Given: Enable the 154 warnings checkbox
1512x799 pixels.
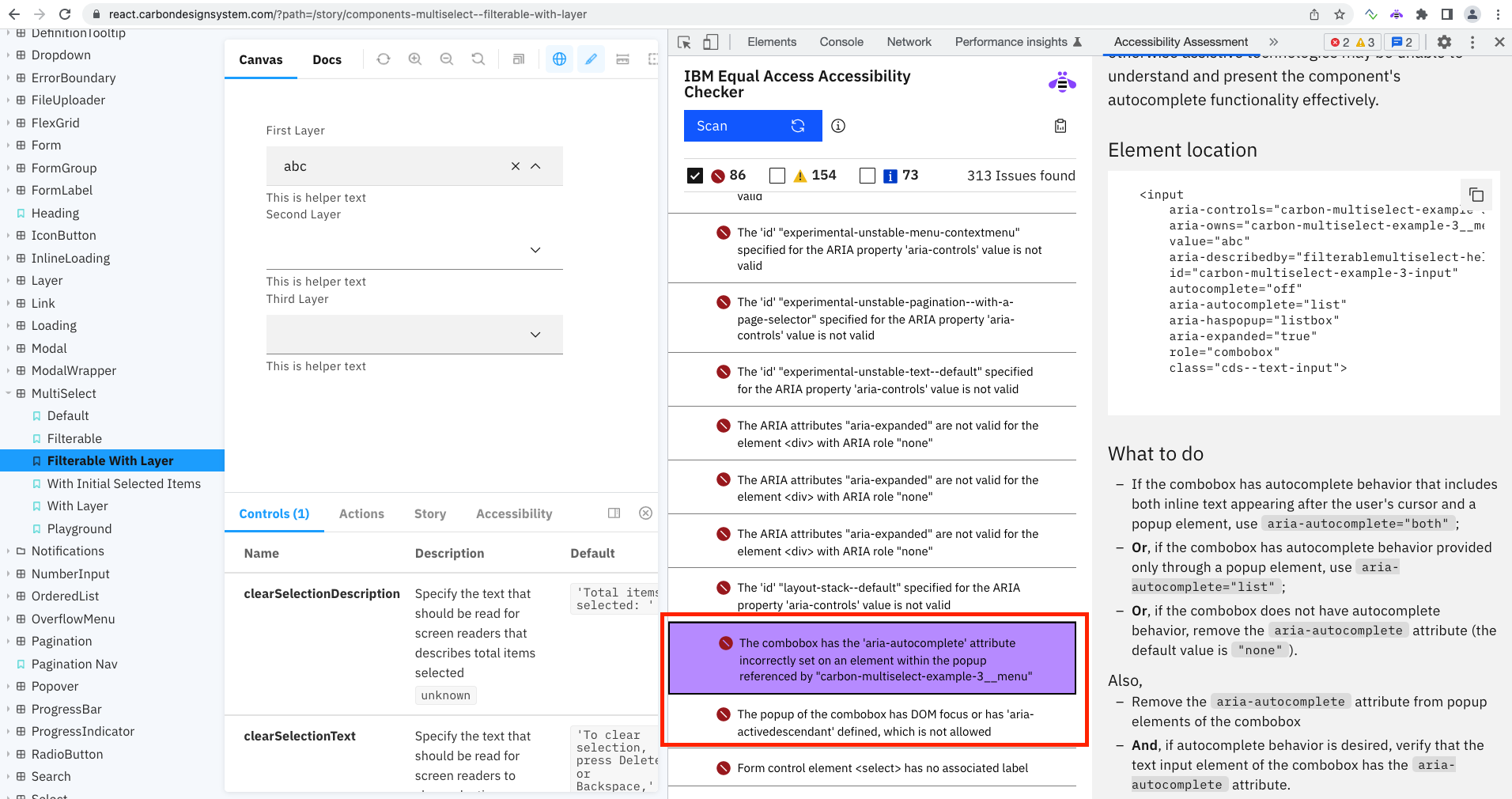Looking at the screenshot, I should pyautogui.click(x=777, y=176).
